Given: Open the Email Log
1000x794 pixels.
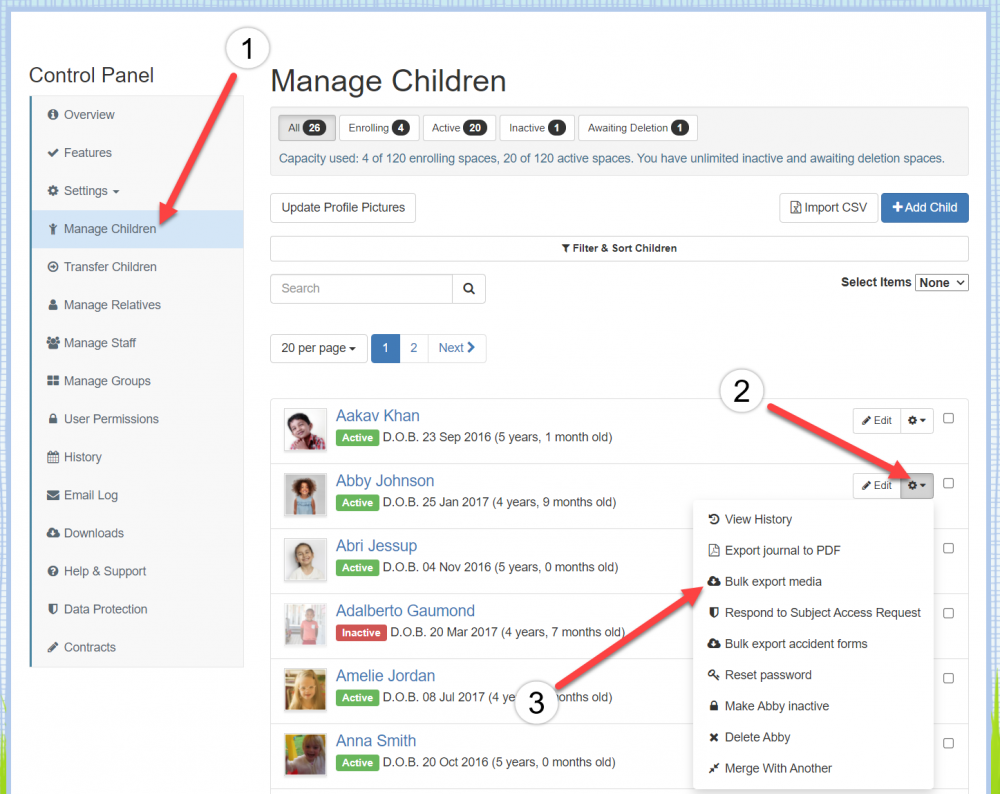Looking at the screenshot, I should (138, 495).
